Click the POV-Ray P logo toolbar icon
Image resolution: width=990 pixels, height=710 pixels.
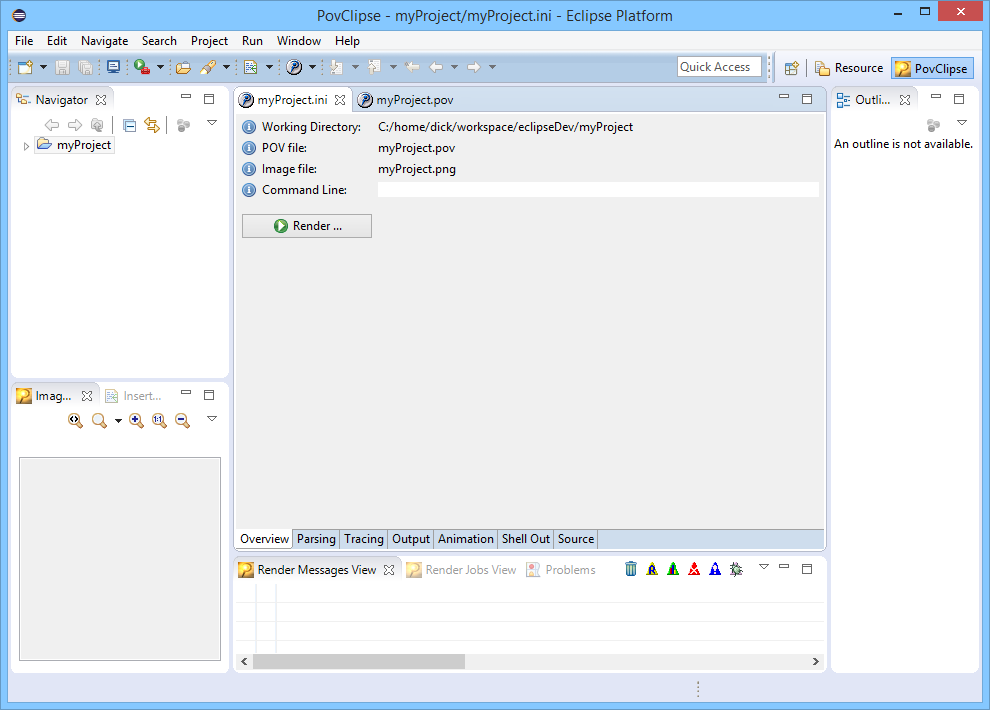coord(294,67)
